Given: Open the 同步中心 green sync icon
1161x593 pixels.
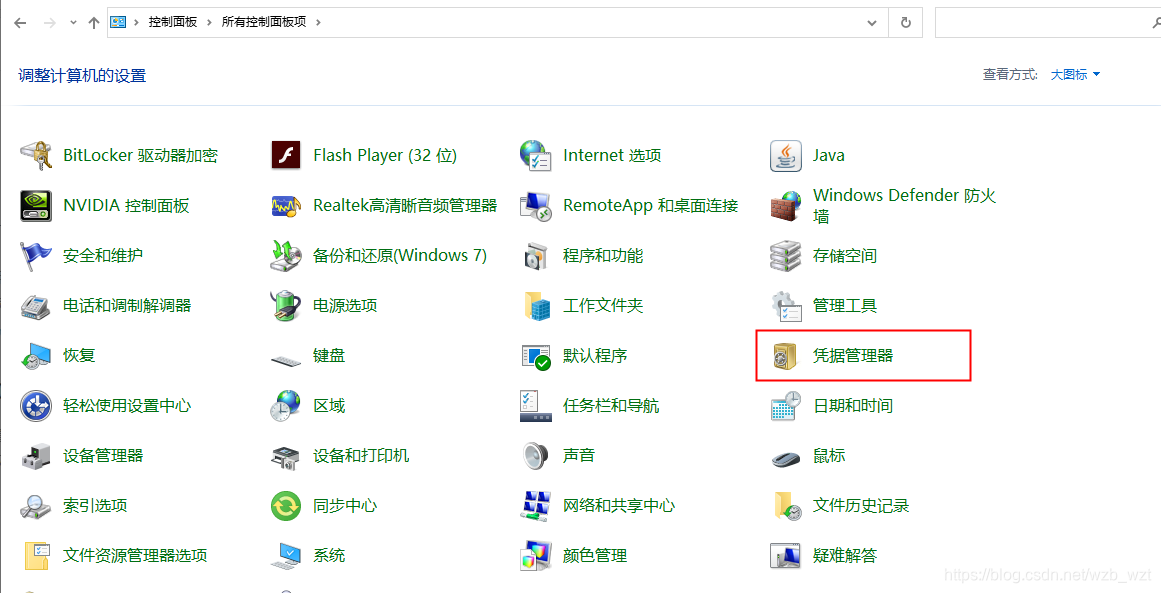Looking at the screenshot, I should (x=286, y=506).
